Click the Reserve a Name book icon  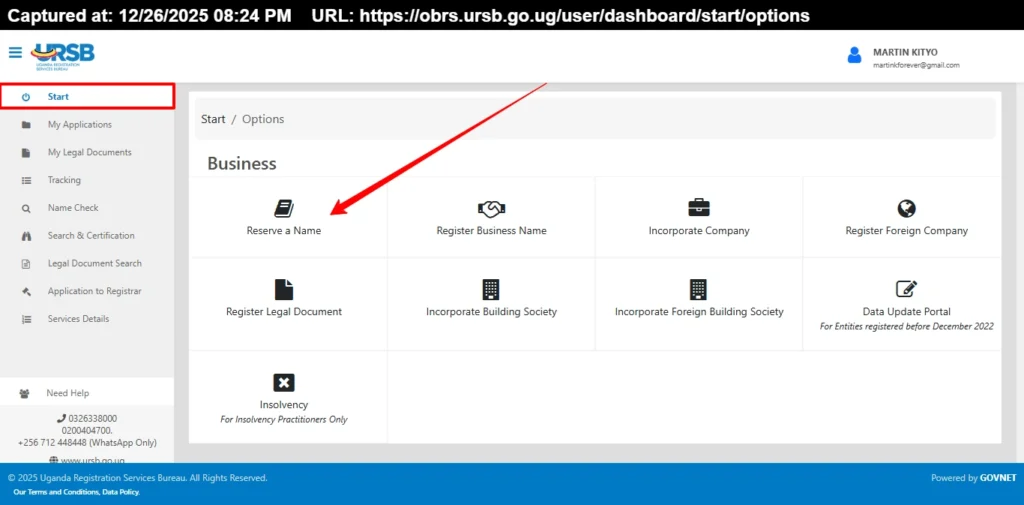click(x=284, y=208)
